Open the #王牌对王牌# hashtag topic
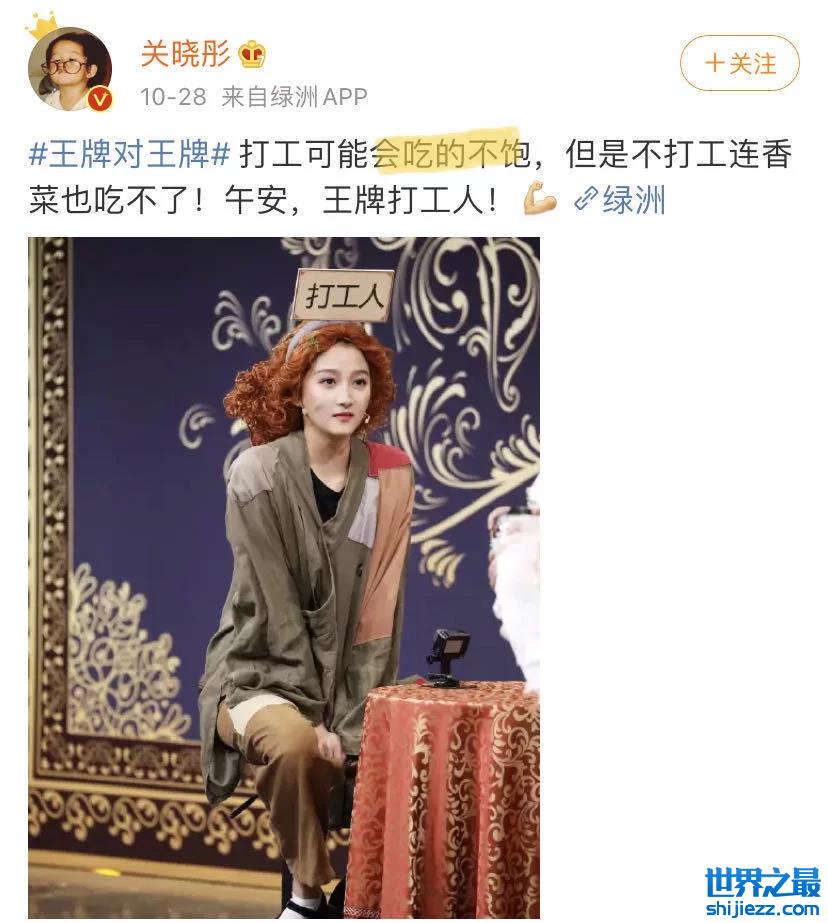 129,154
